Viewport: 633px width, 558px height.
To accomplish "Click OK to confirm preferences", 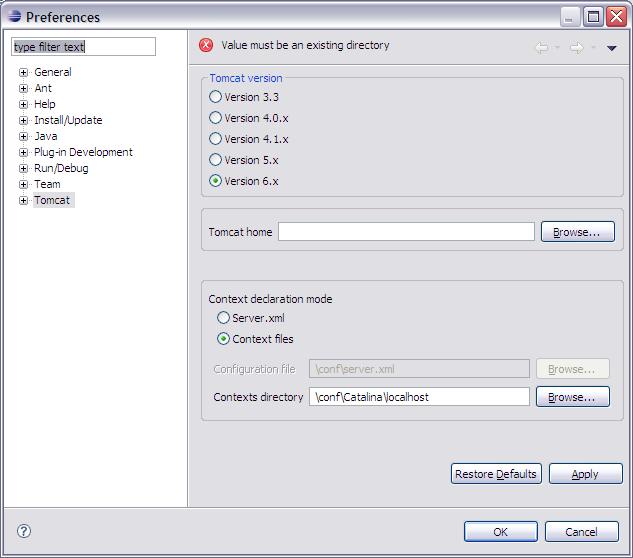I will coord(501,531).
